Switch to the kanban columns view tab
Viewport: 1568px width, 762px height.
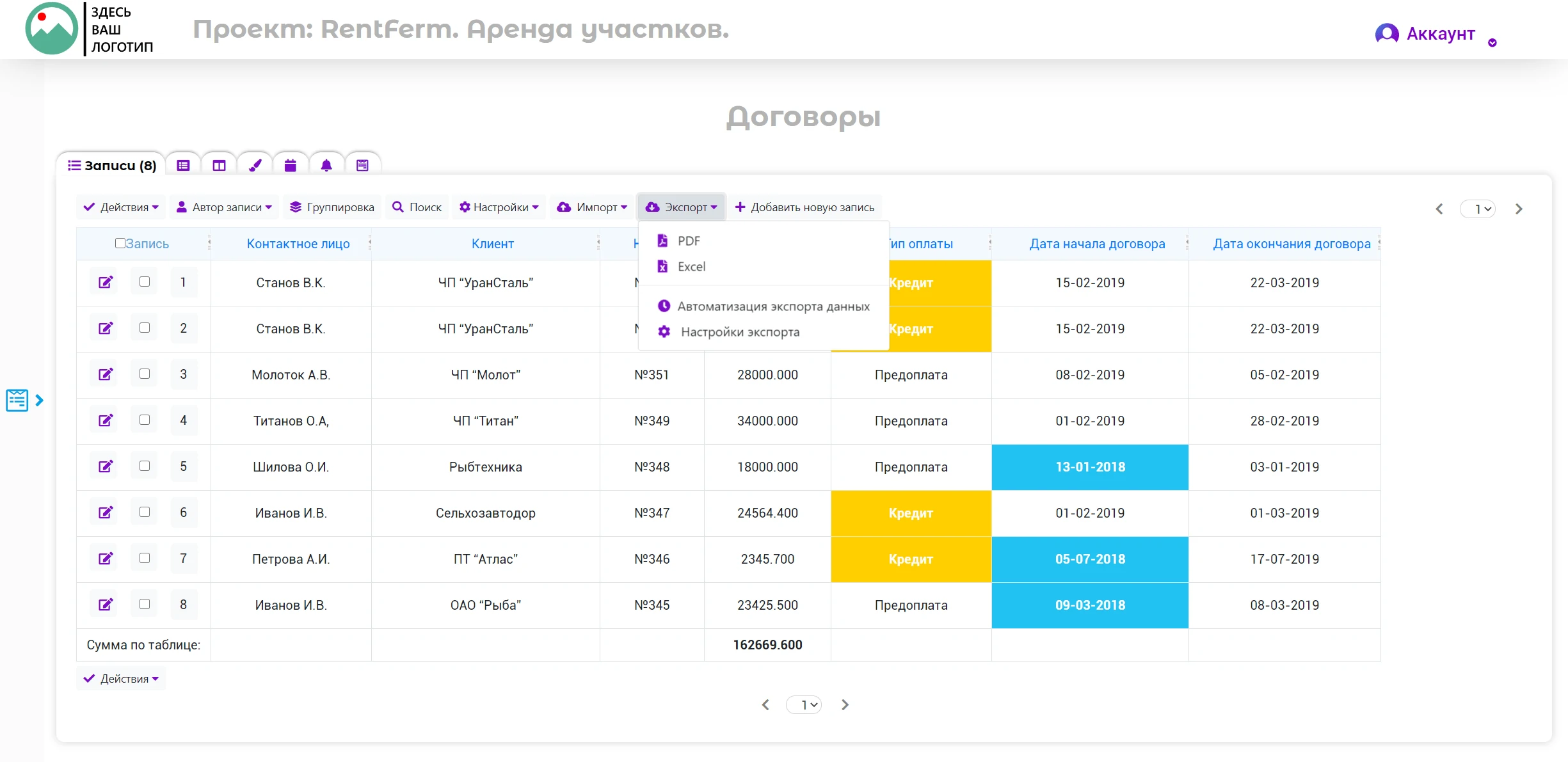tap(220, 165)
